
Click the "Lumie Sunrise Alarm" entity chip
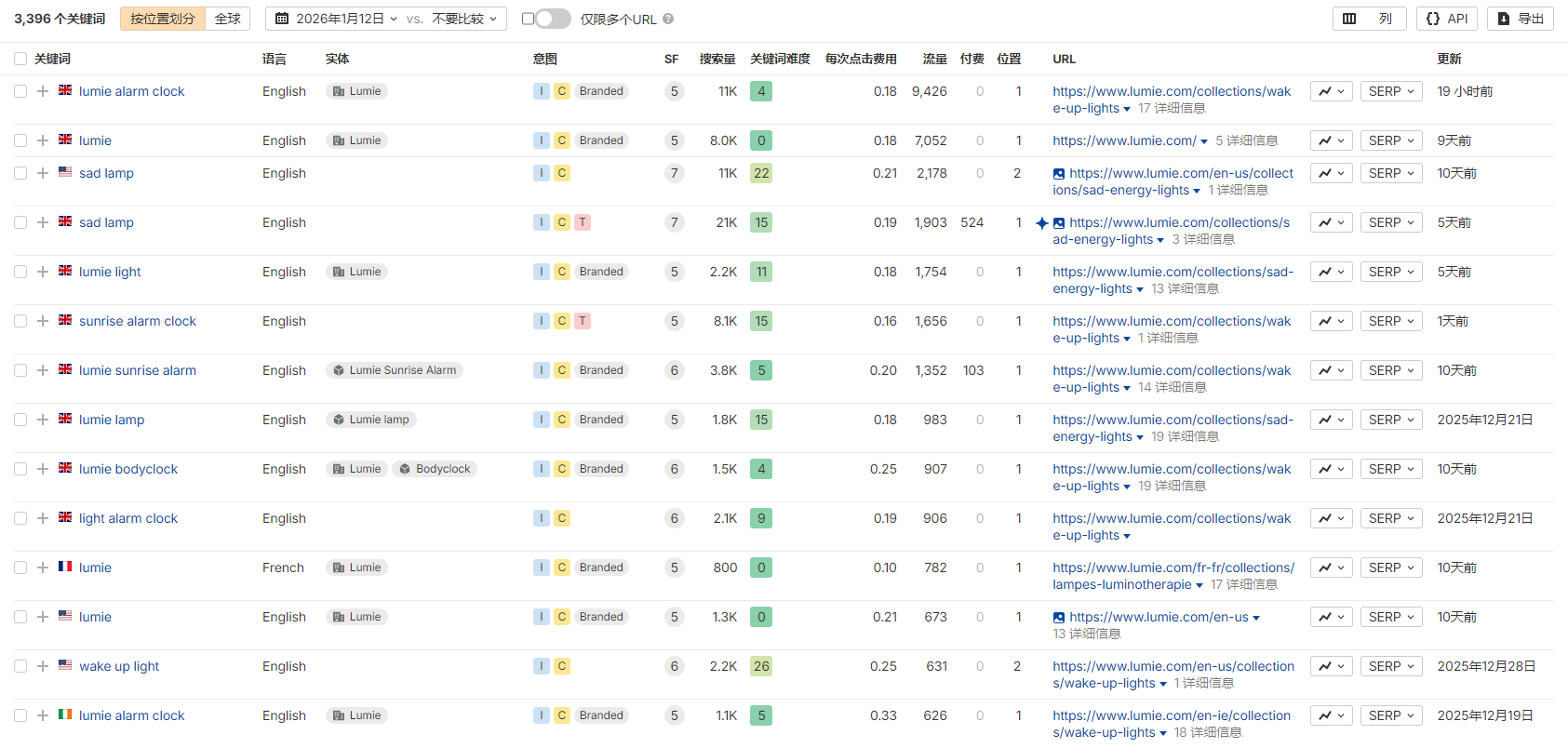[395, 370]
